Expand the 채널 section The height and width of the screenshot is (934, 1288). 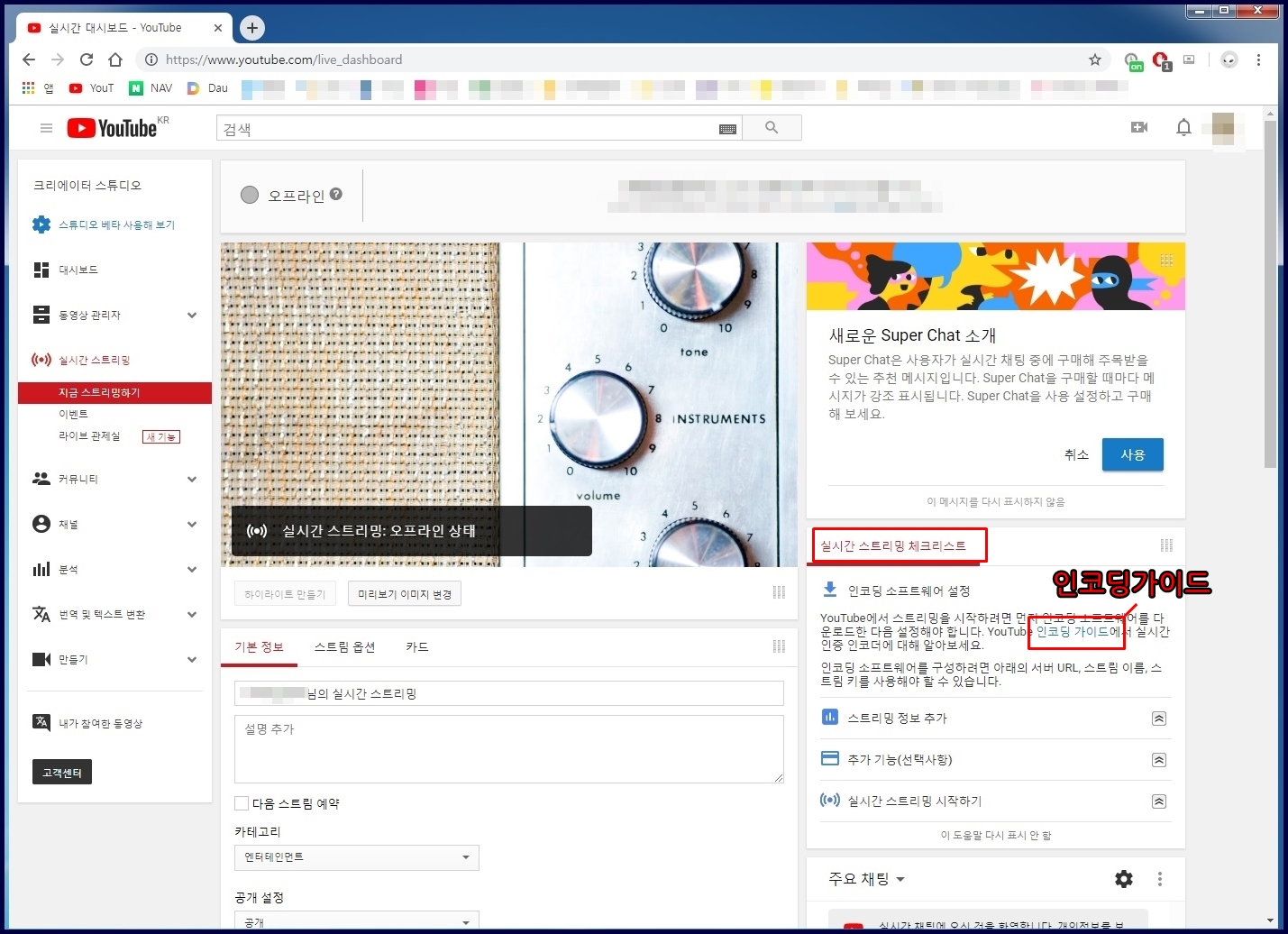click(x=192, y=524)
